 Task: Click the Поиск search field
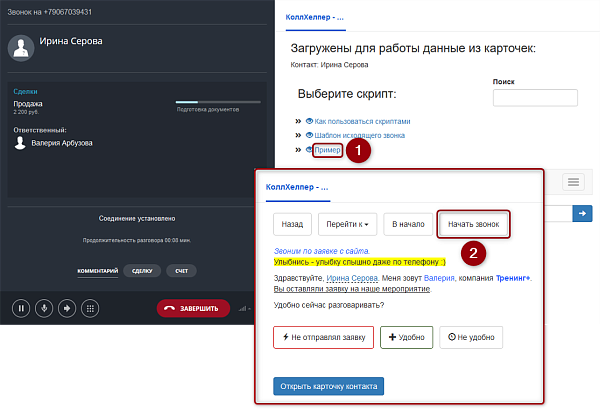click(x=535, y=98)
